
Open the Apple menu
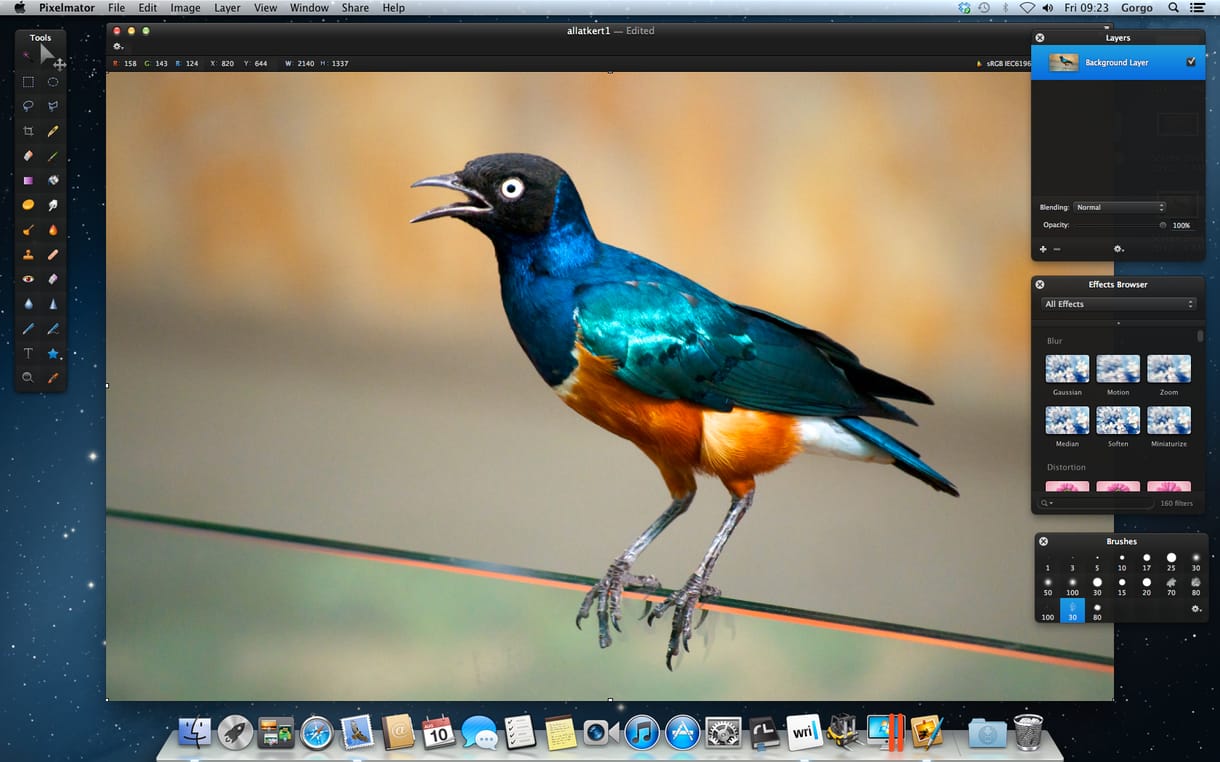[x=19, y=8]
